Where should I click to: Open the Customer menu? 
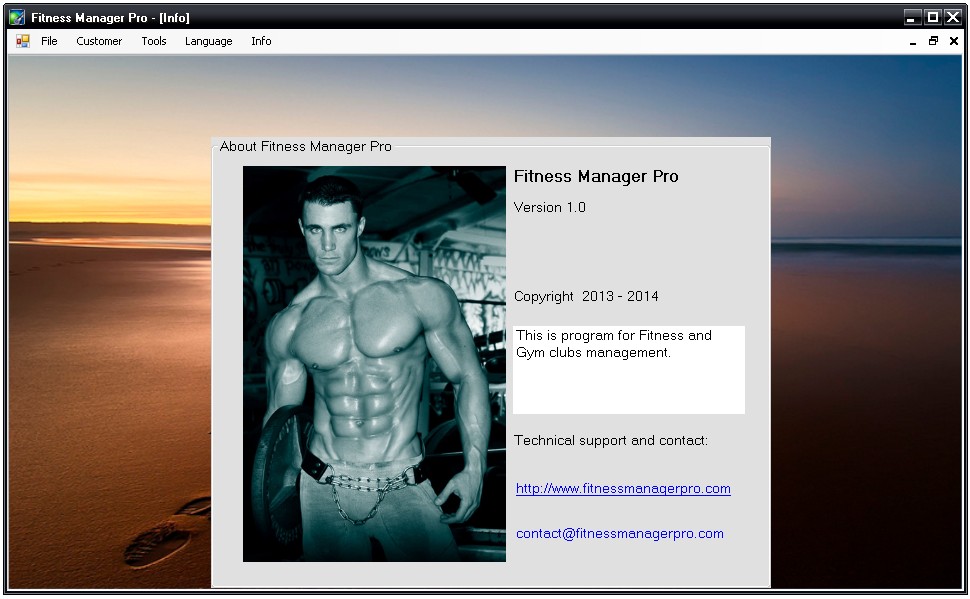click(x=99, y=41)
